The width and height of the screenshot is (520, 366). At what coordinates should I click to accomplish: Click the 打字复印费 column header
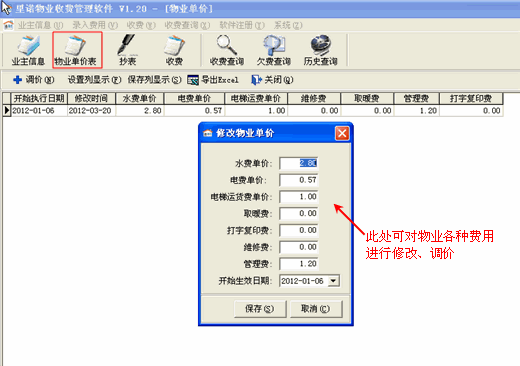[471, 98]
